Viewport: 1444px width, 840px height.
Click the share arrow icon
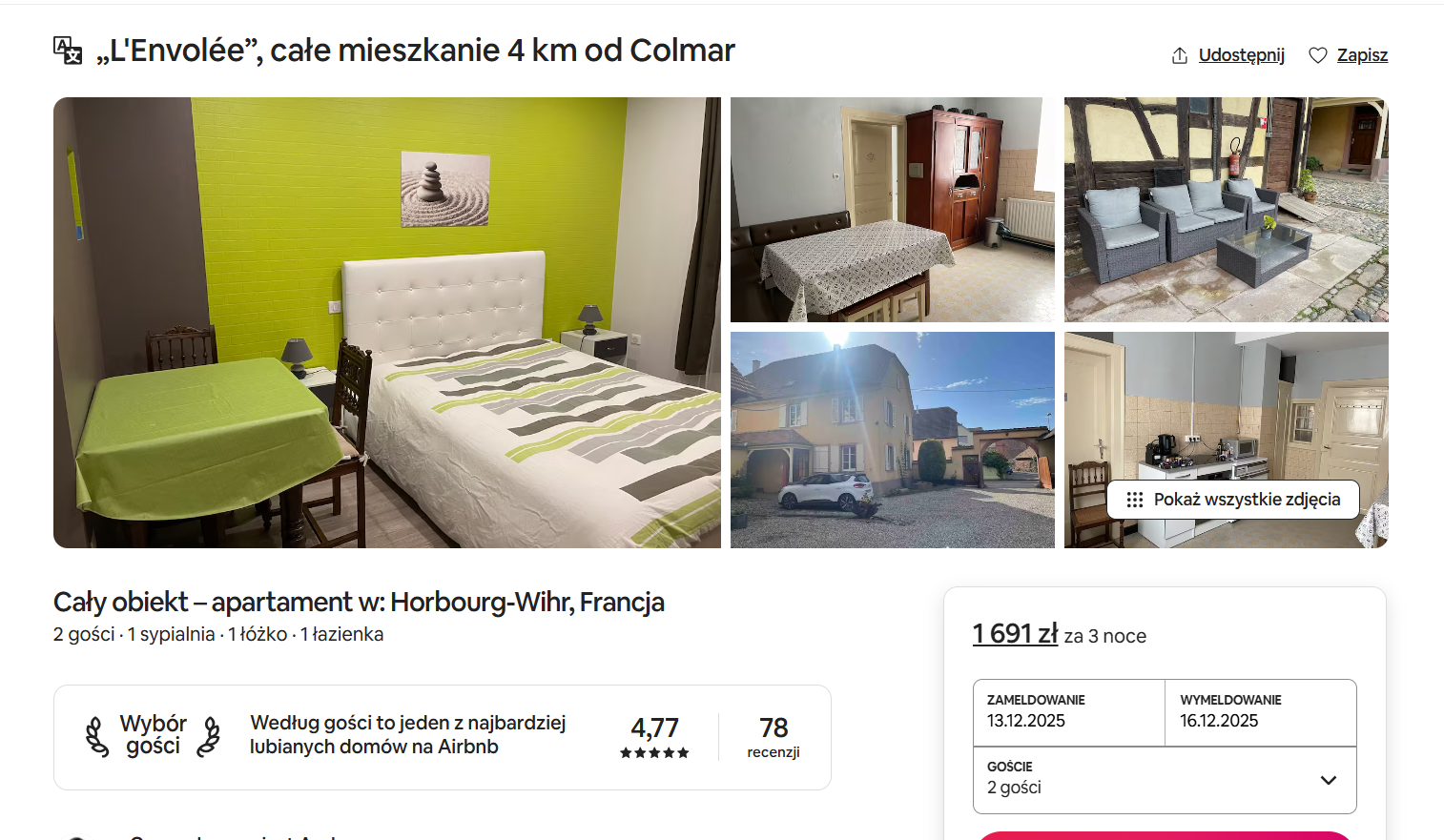1180,55
